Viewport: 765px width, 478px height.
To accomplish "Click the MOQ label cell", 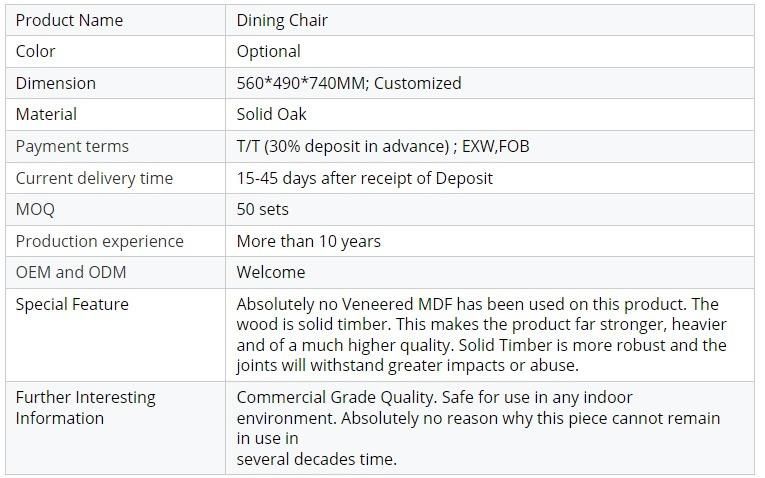I will [x=116, y=209].
